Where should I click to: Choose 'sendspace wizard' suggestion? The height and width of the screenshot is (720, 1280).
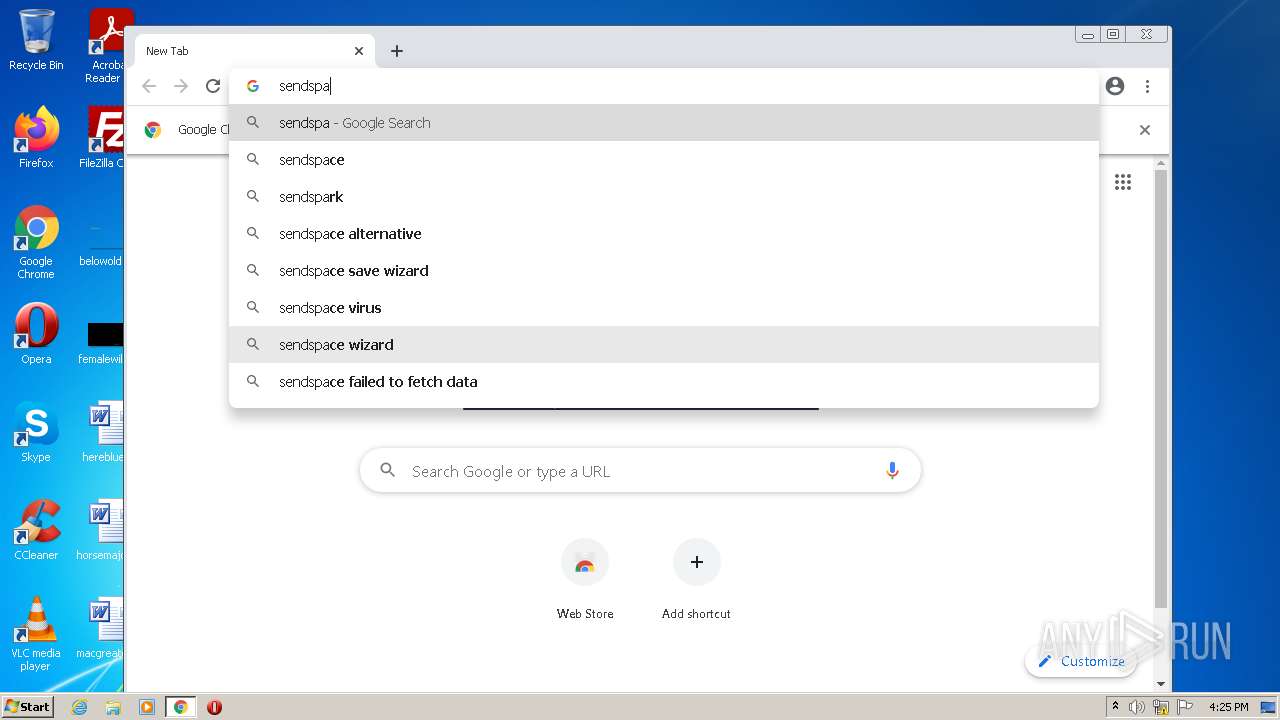(664, 345)
